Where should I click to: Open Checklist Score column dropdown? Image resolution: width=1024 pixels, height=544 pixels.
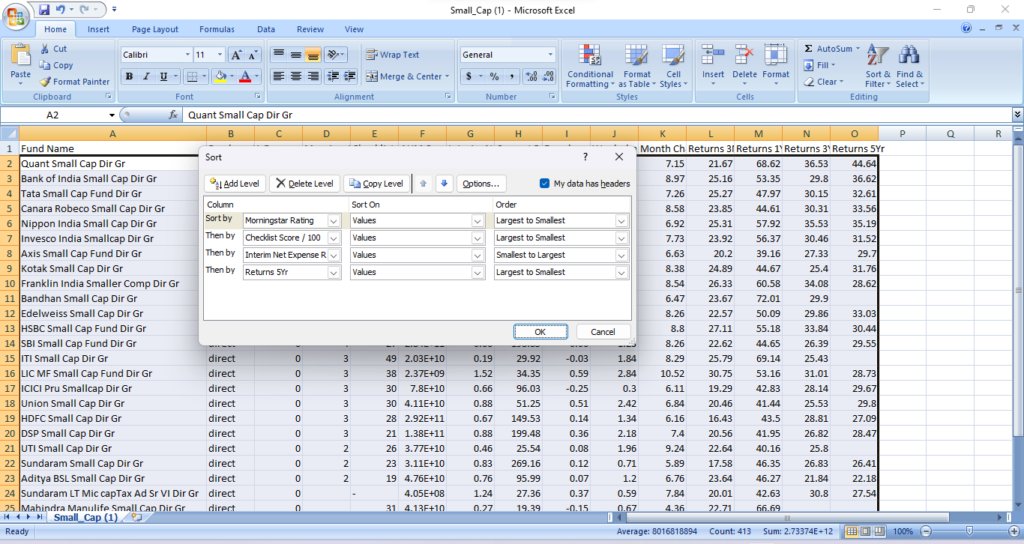click(333, 238)
